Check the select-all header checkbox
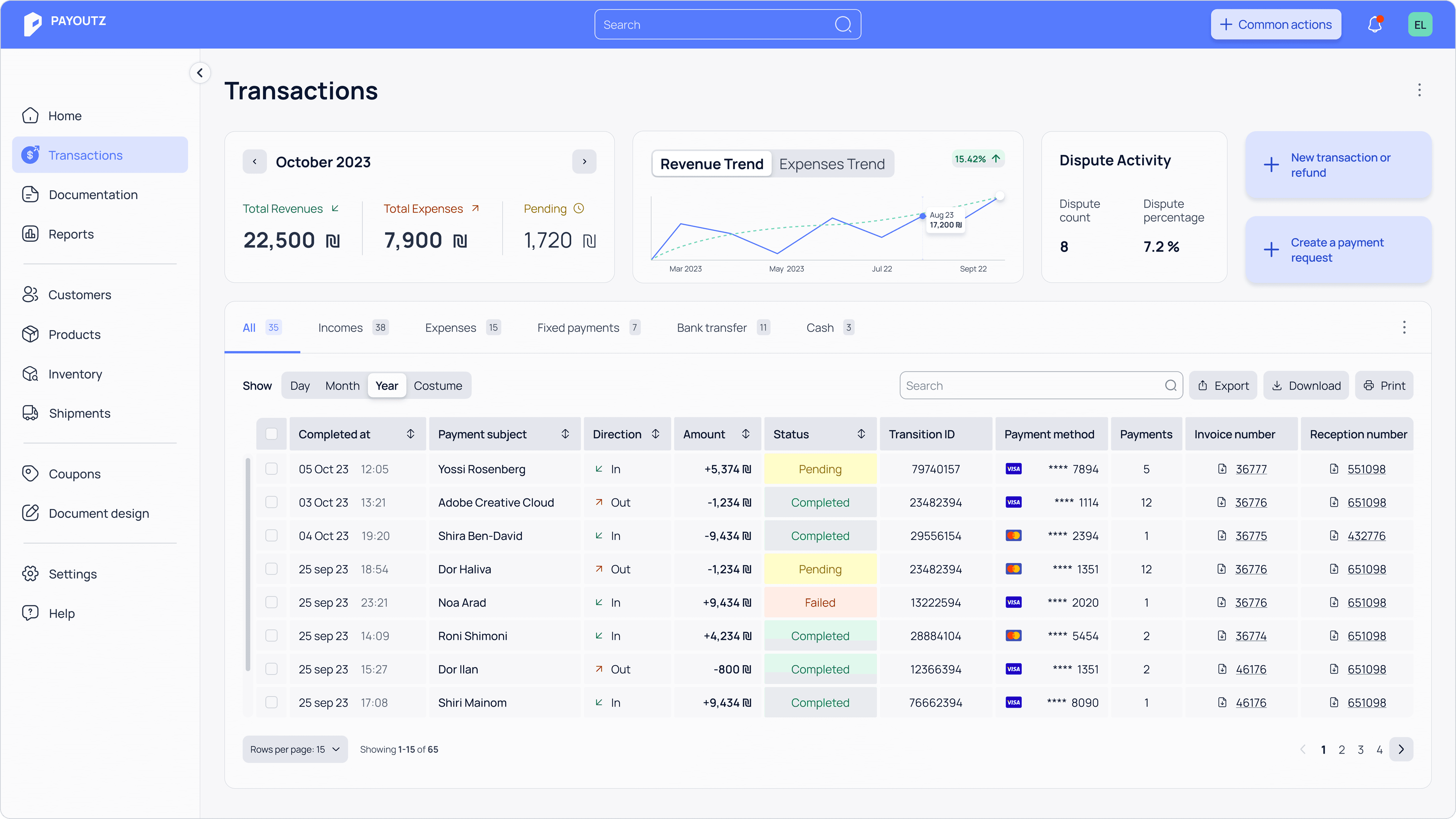Image resolution: width=1456 pixels, height=819 pixels. 271,434
